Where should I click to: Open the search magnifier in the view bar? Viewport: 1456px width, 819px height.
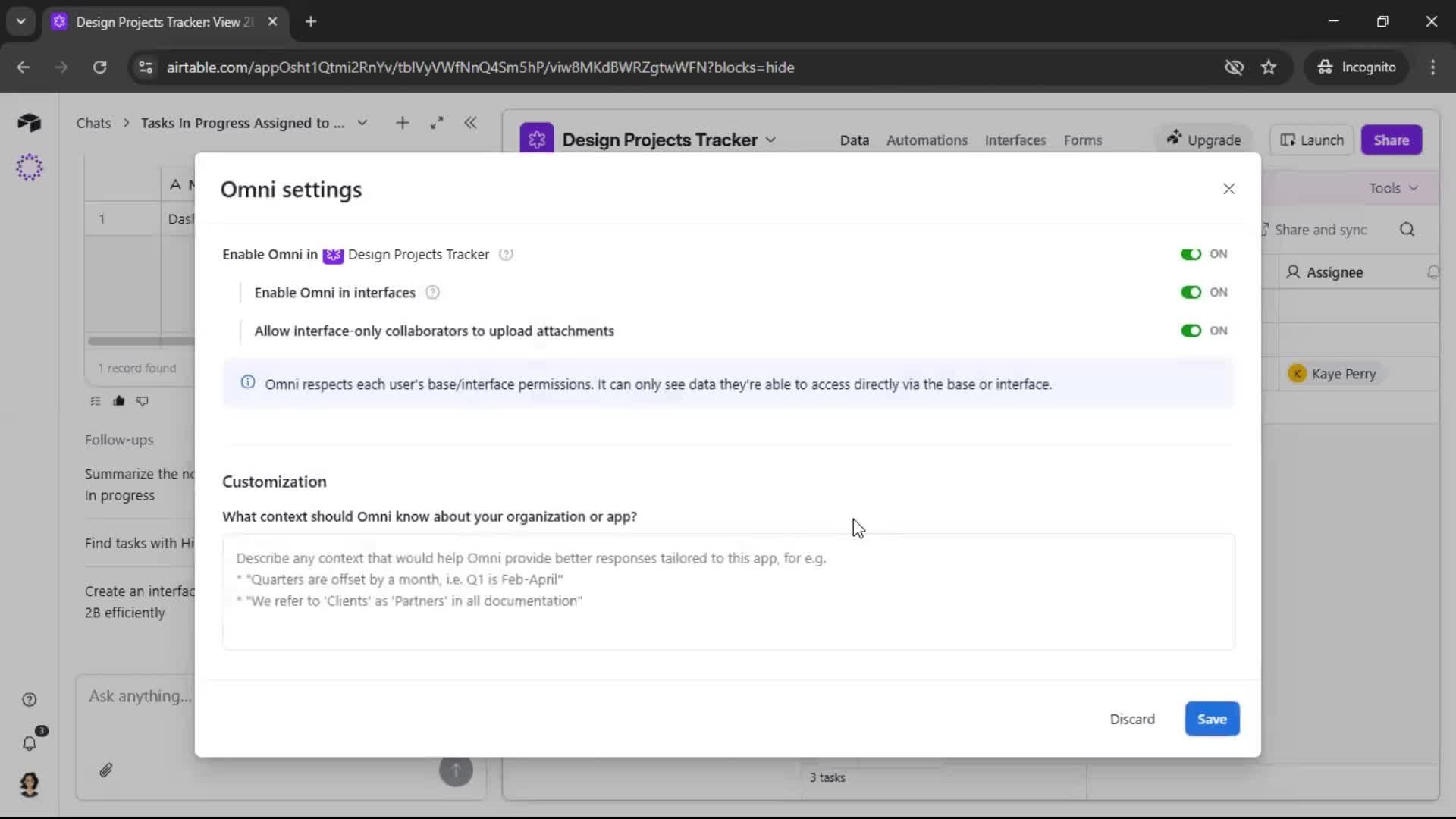[x=1407, y=230]
